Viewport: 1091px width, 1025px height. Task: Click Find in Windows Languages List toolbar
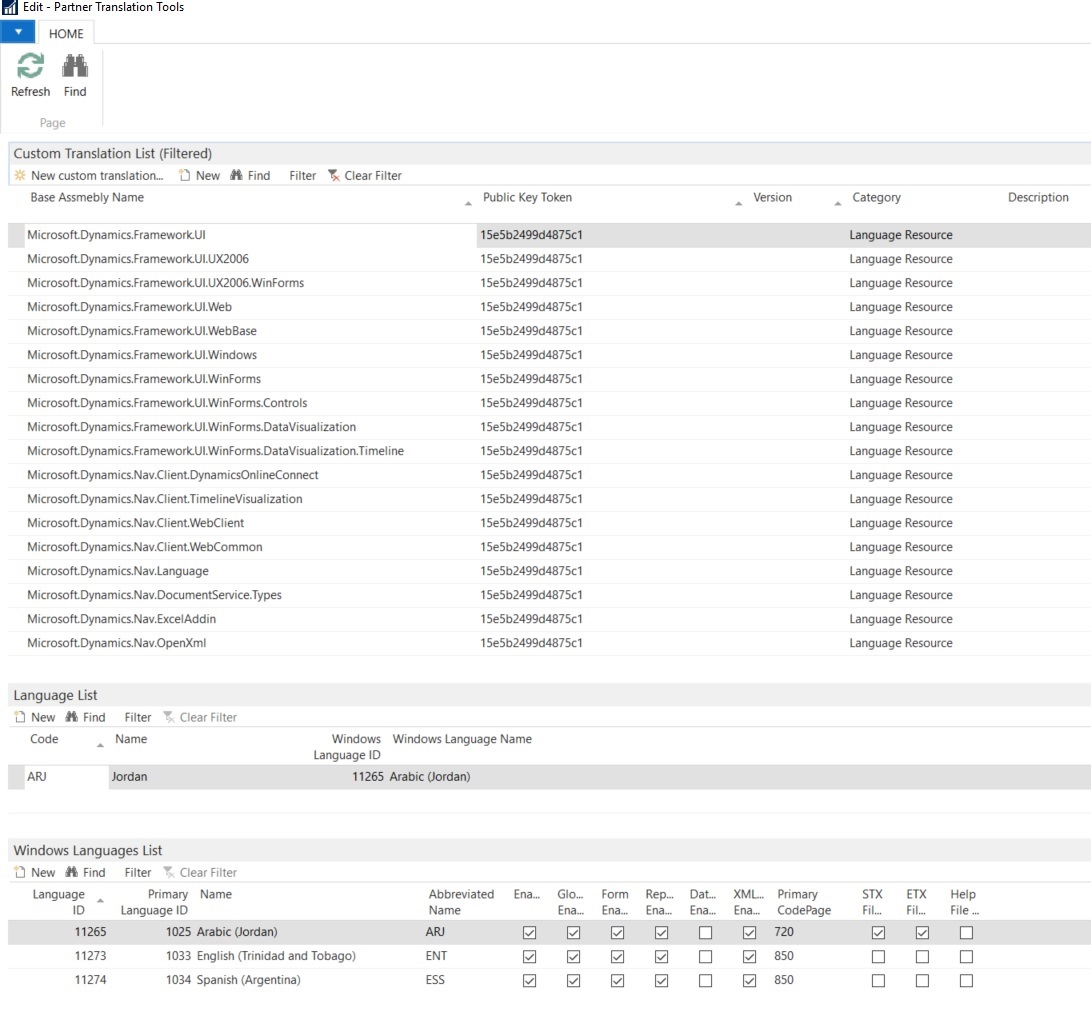coord(86,872)
